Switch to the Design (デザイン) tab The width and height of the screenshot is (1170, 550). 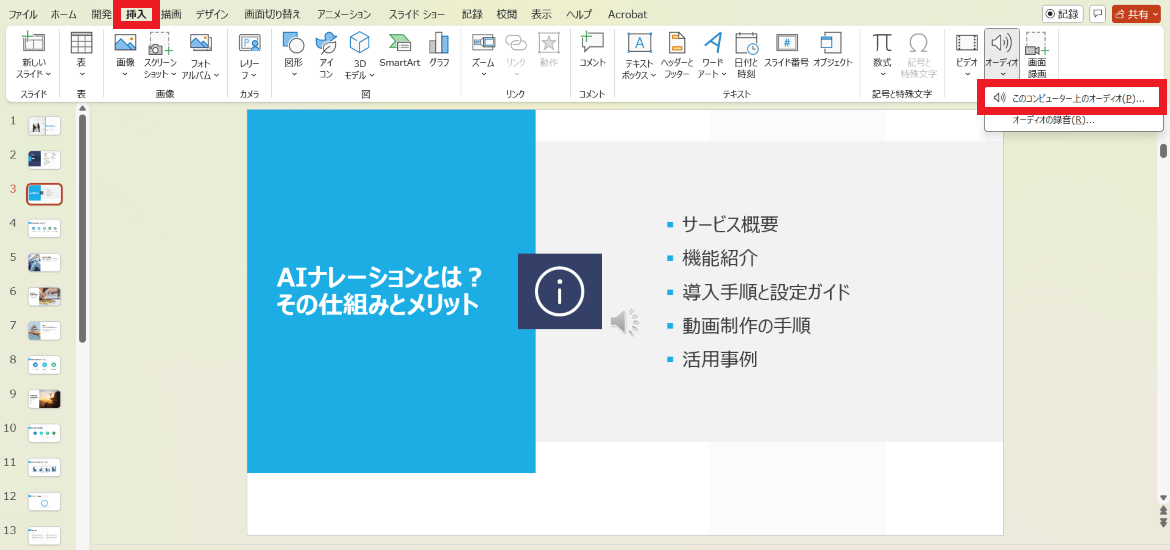(212, 14)
